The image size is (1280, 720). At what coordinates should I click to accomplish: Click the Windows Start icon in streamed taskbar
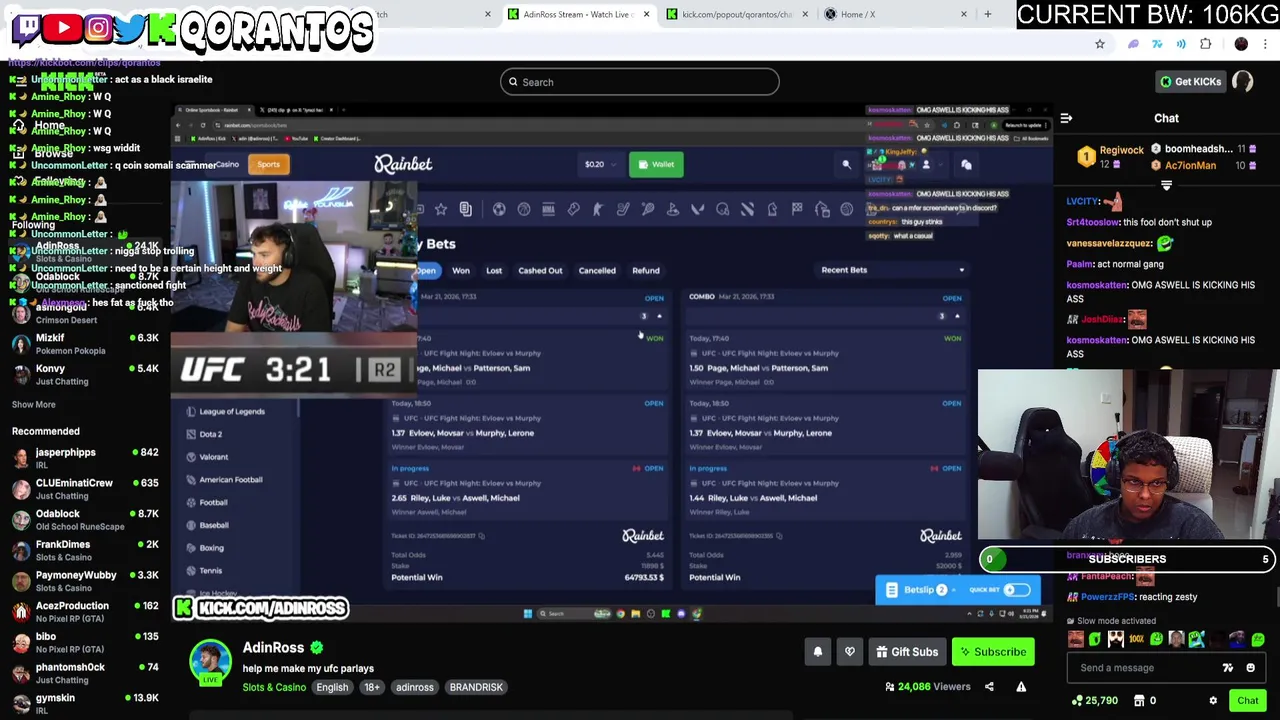click(528, 614)
